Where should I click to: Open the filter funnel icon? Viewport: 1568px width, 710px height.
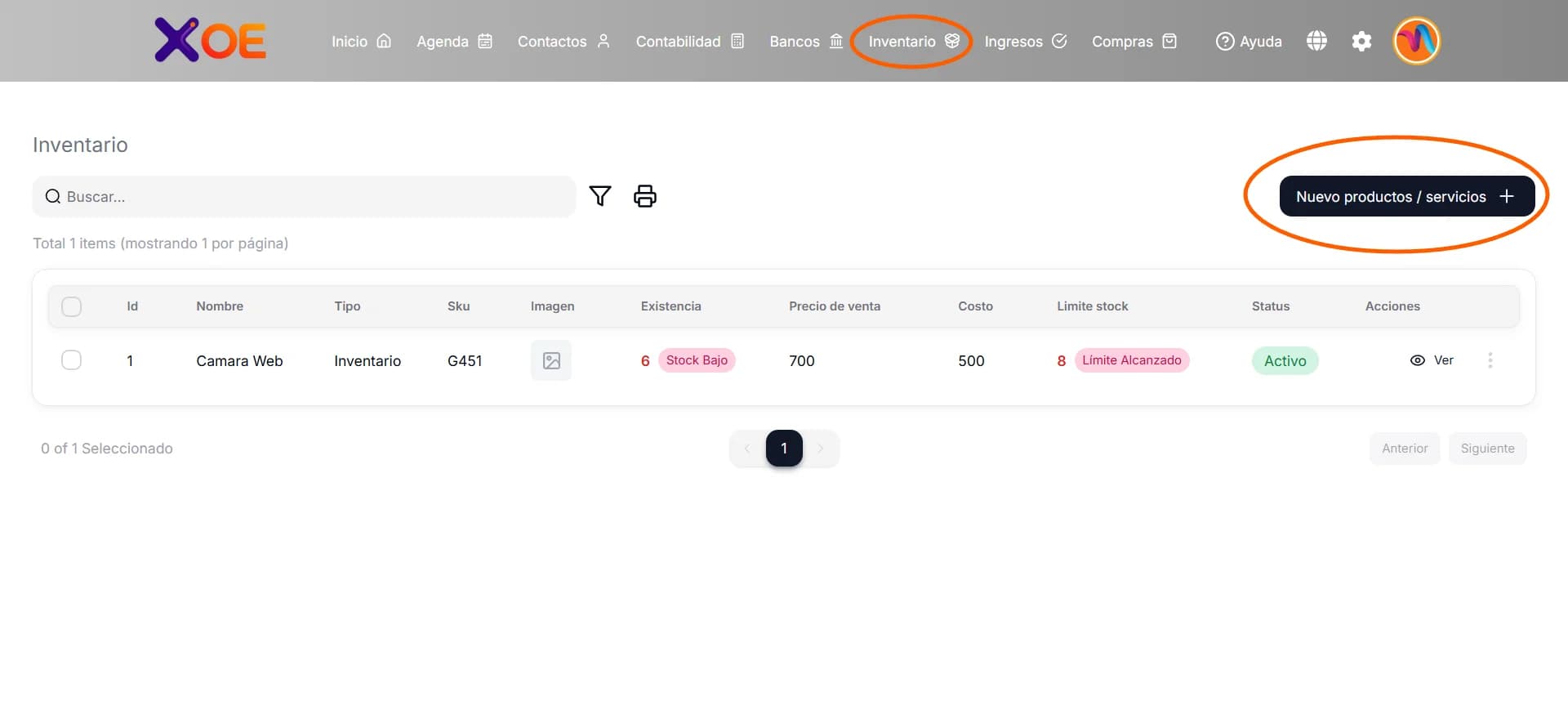pos(600,196)
